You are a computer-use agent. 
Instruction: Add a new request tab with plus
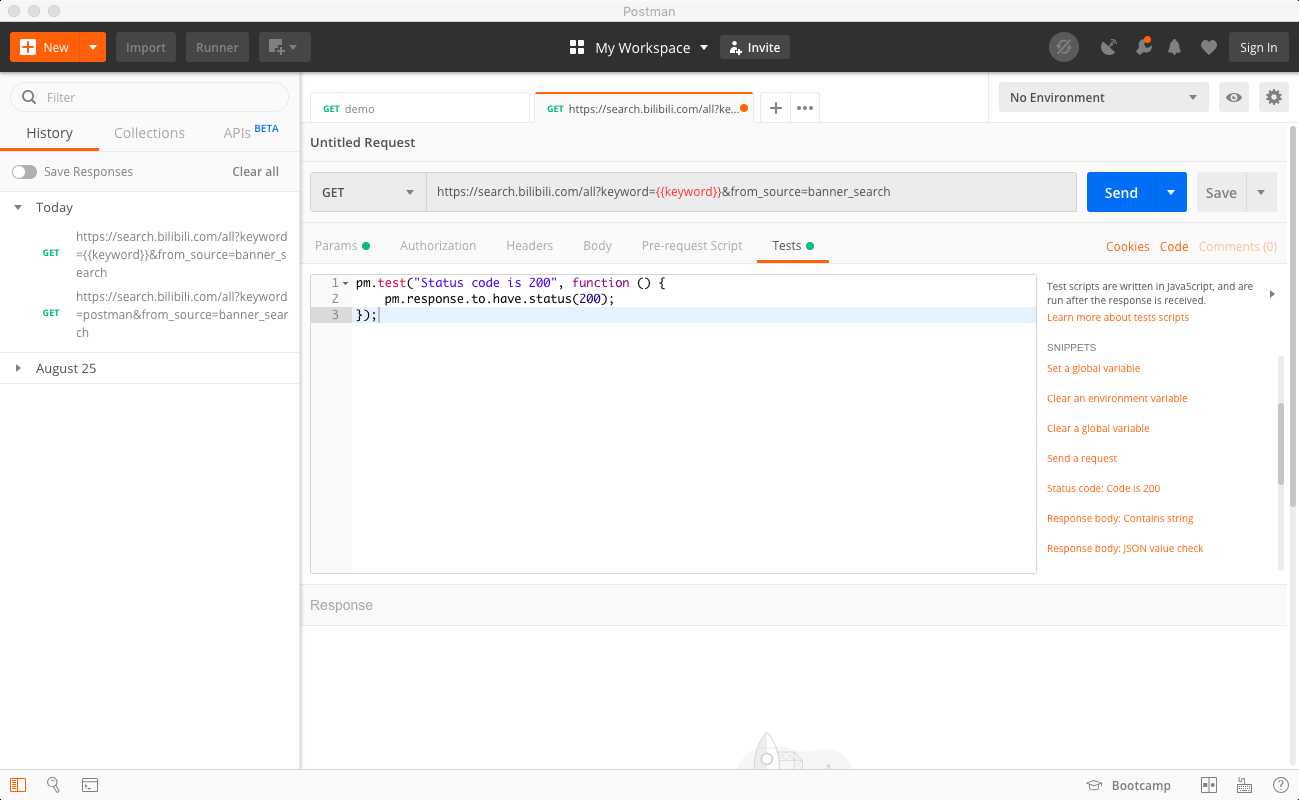click(775, 108)
